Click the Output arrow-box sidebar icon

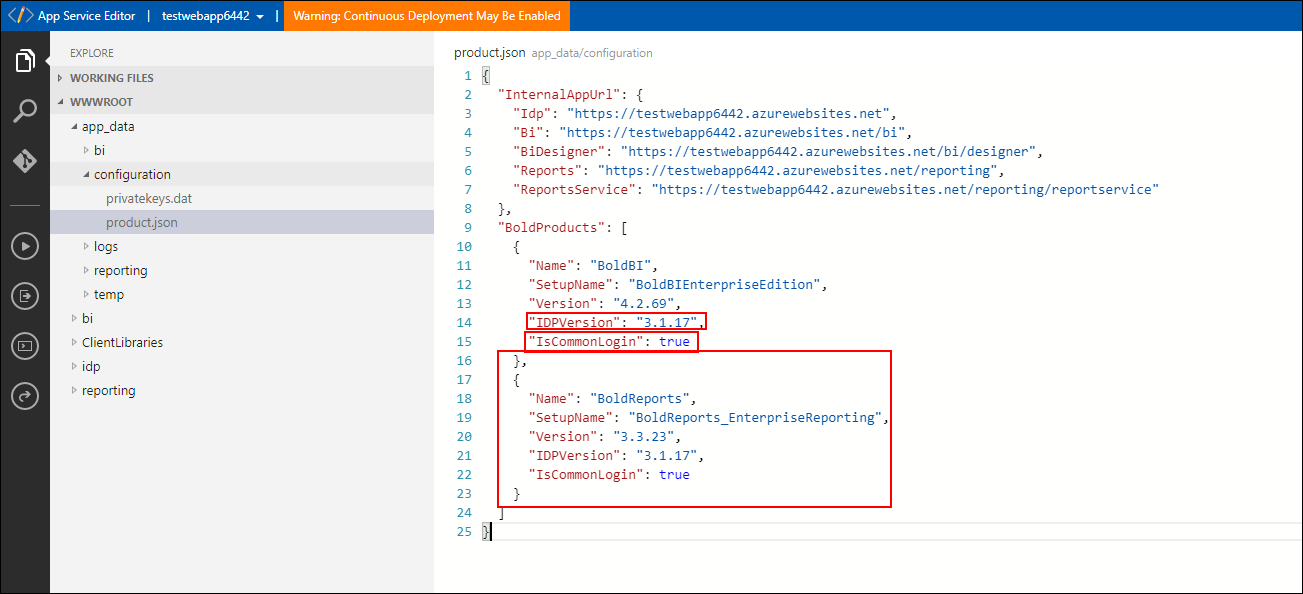[x=25, y=296]
